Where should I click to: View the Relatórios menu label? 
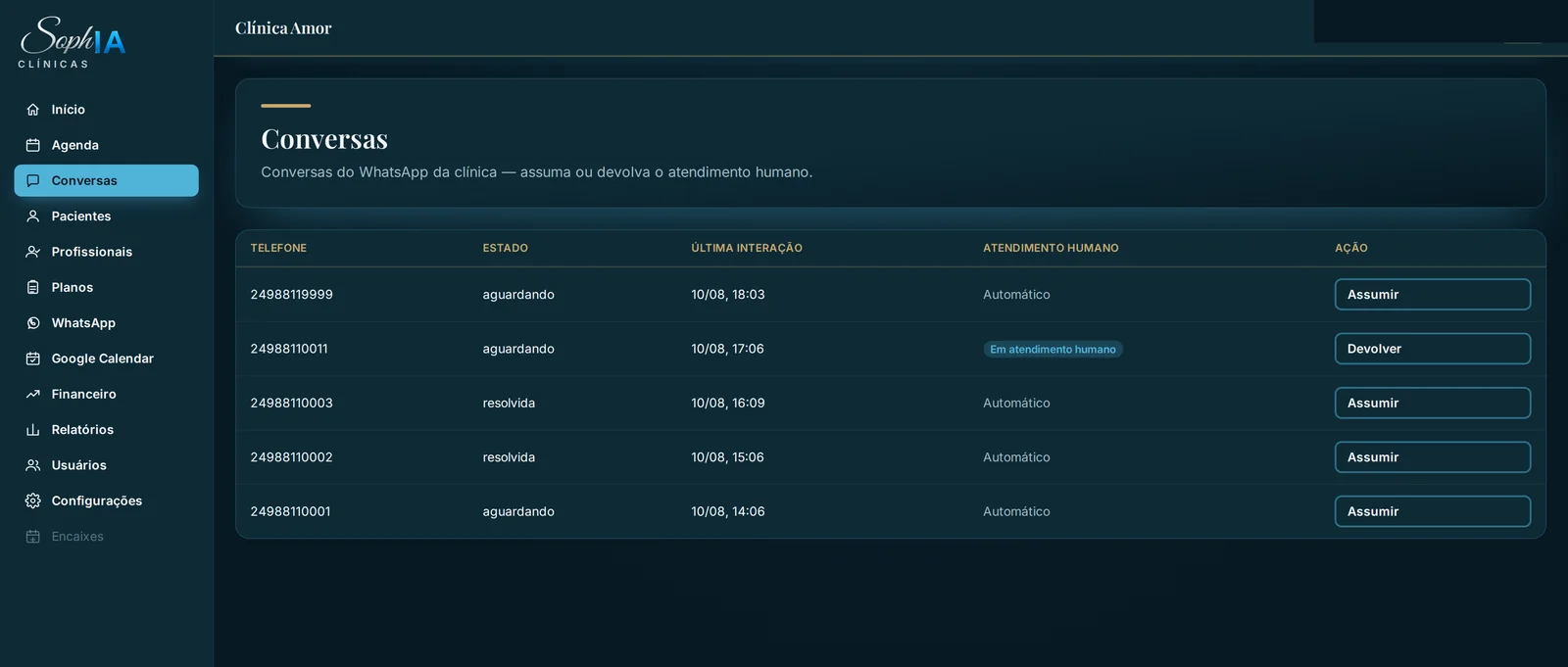(x=82, y=430)
